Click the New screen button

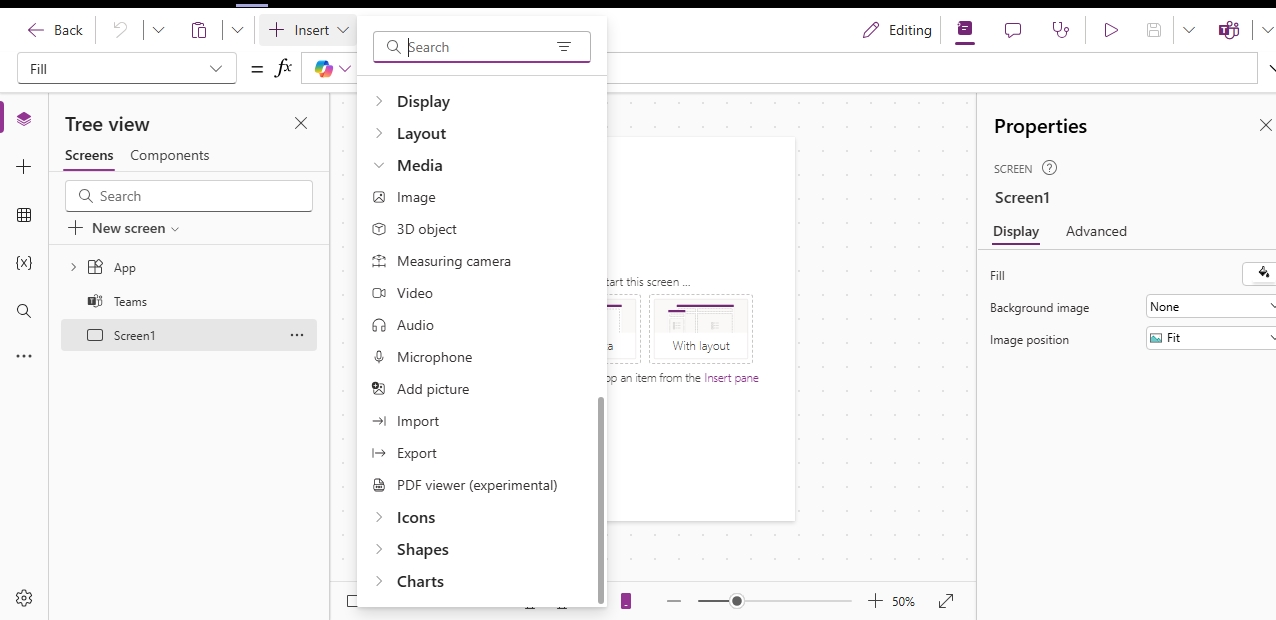pos(125,228)
